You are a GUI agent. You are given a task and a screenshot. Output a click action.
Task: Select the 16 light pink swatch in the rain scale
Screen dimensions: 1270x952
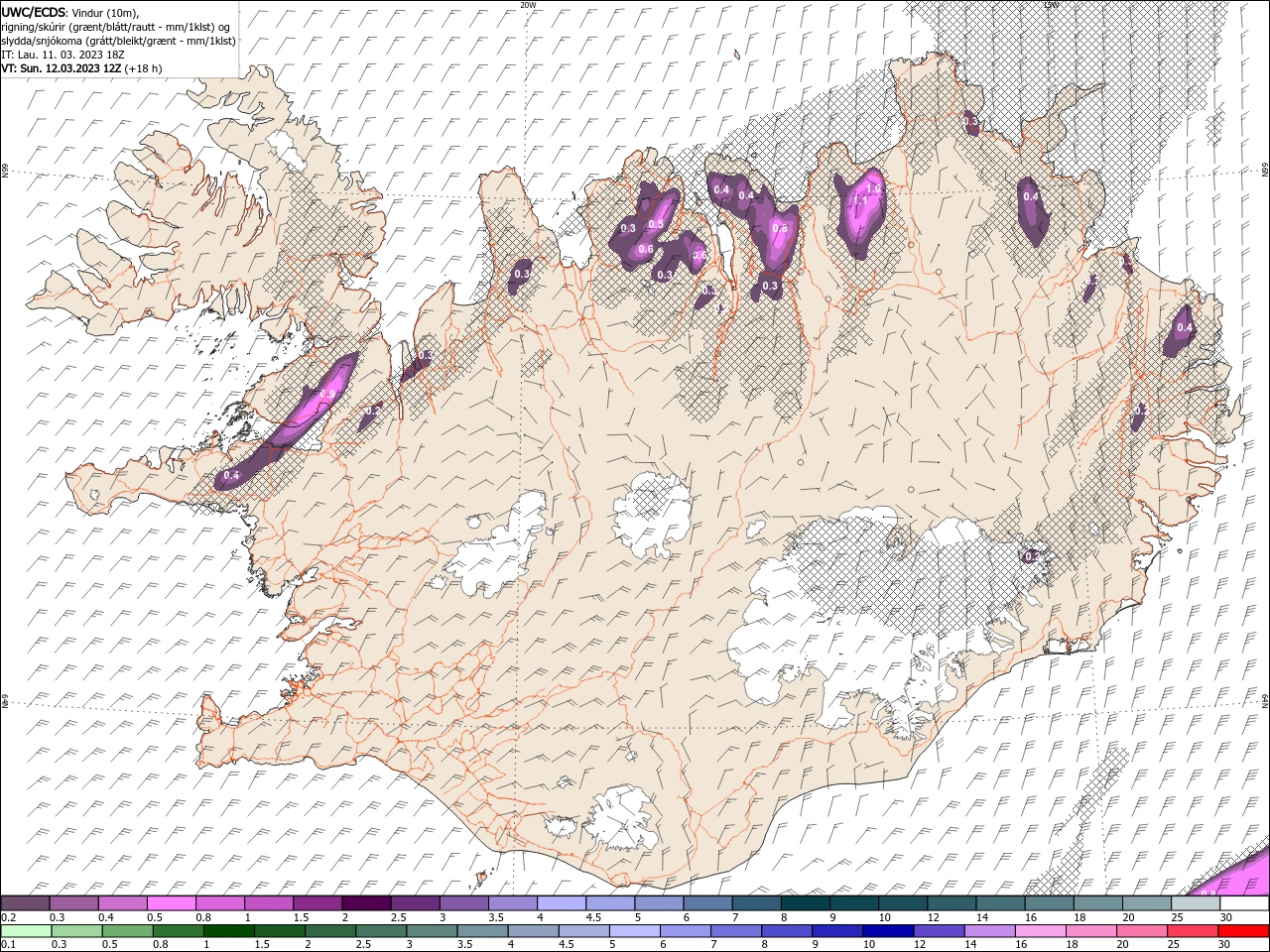point(1042,931)
